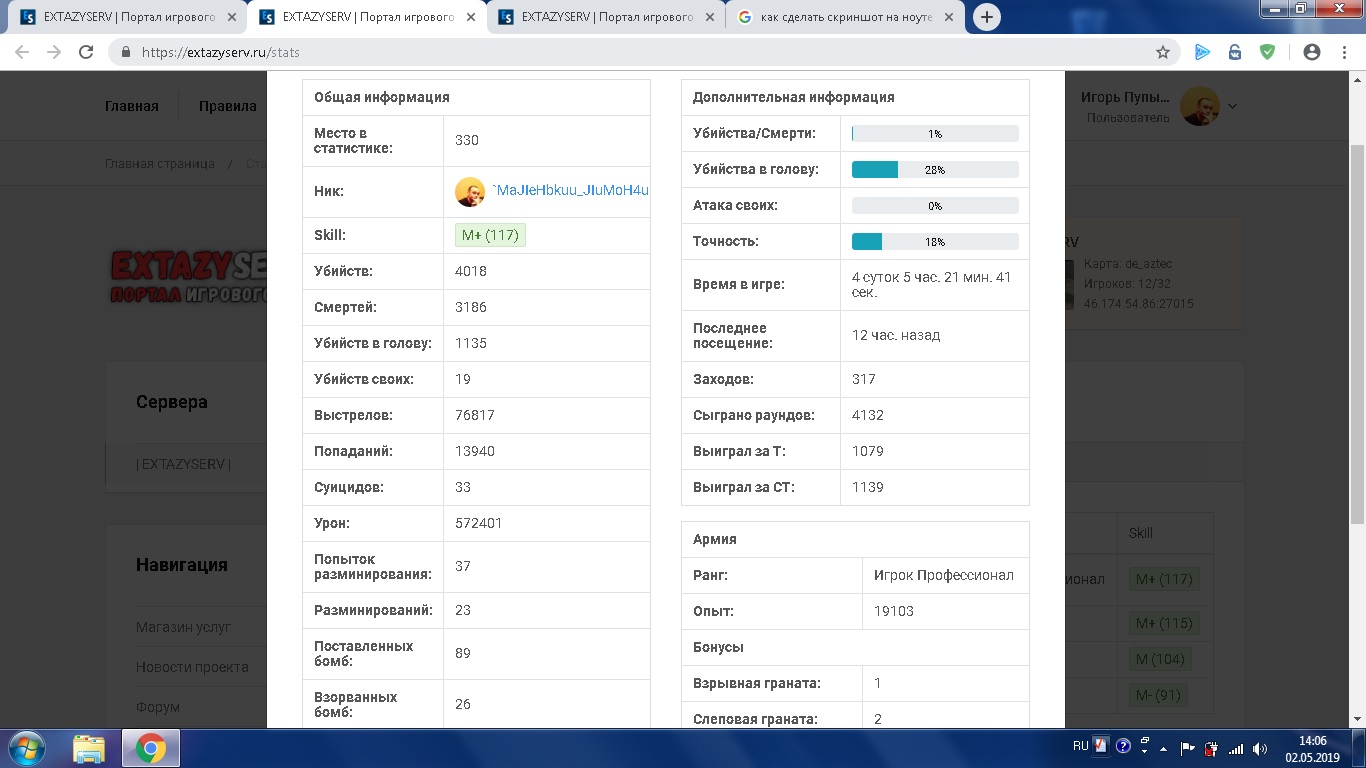
Task: Go to the Магазин услуг link
Action: point(183,627)
